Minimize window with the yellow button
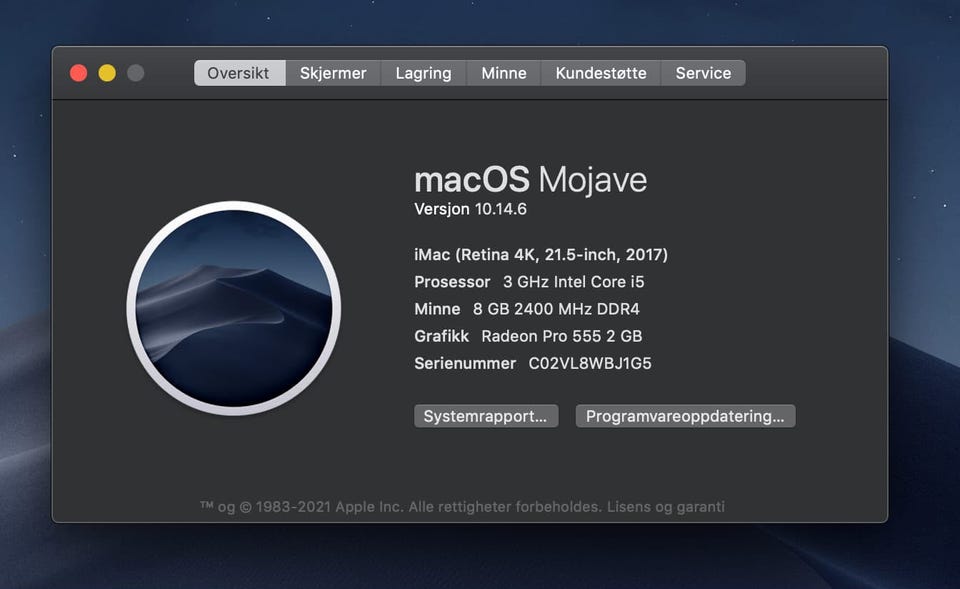Screen dimensions: 960x589 coord(107,73)
